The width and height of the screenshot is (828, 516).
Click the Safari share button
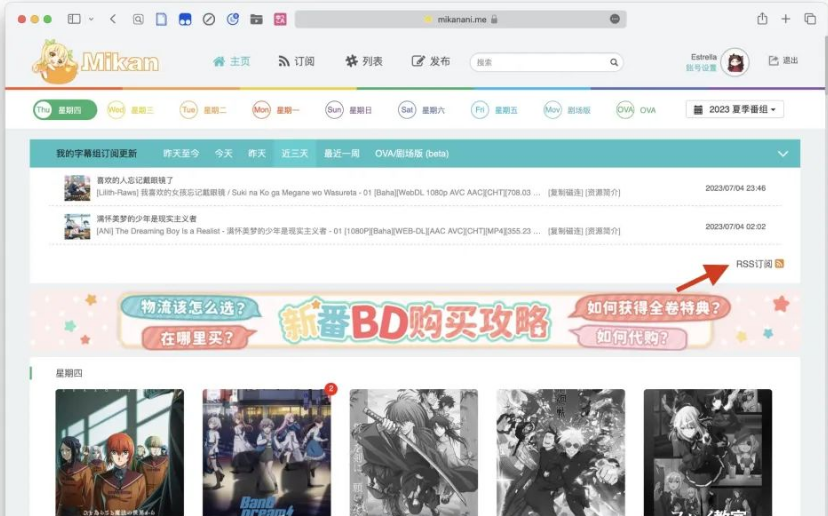(x=762, y=18)
